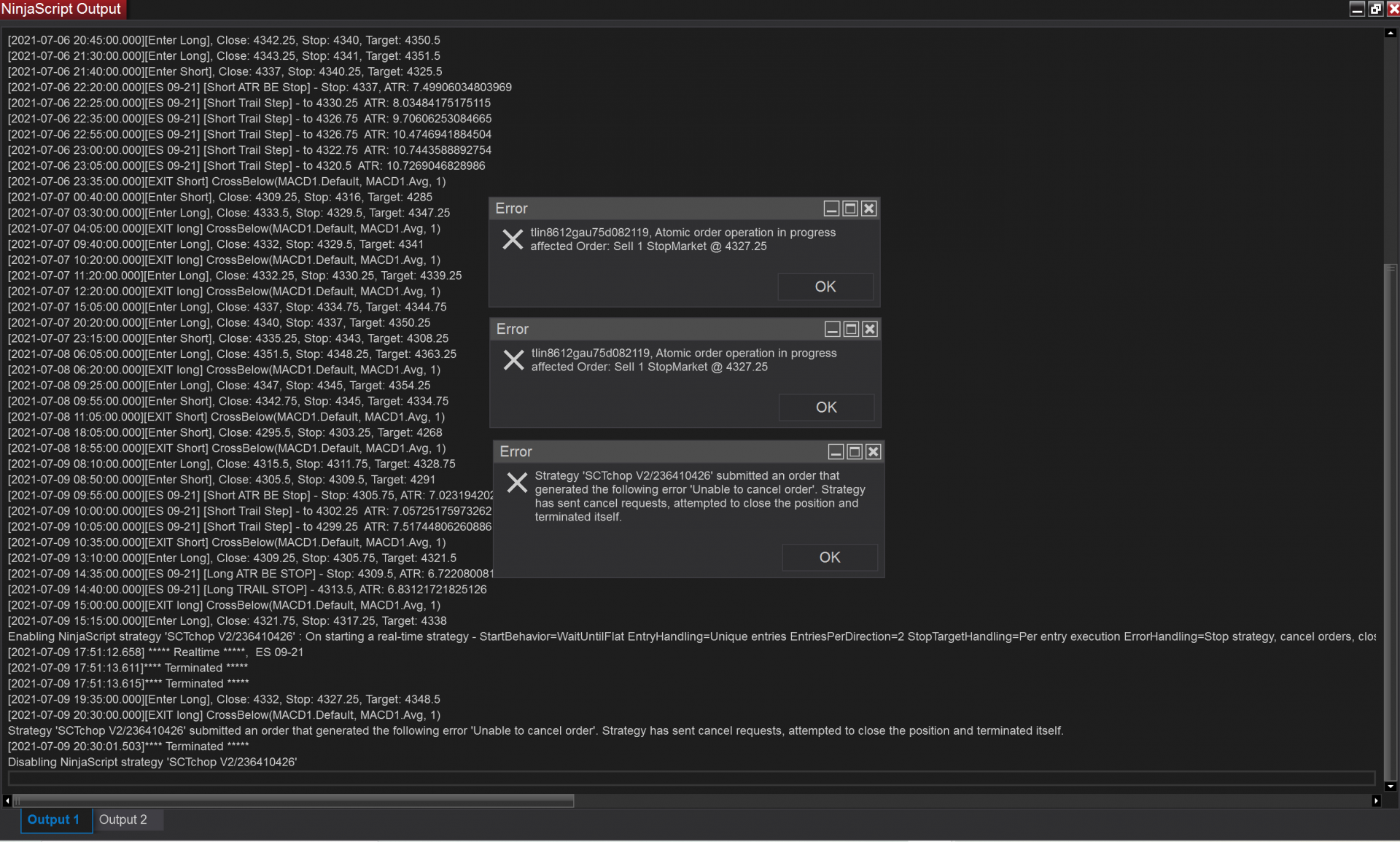Select the Output 1 tab

tap(53, 820)
